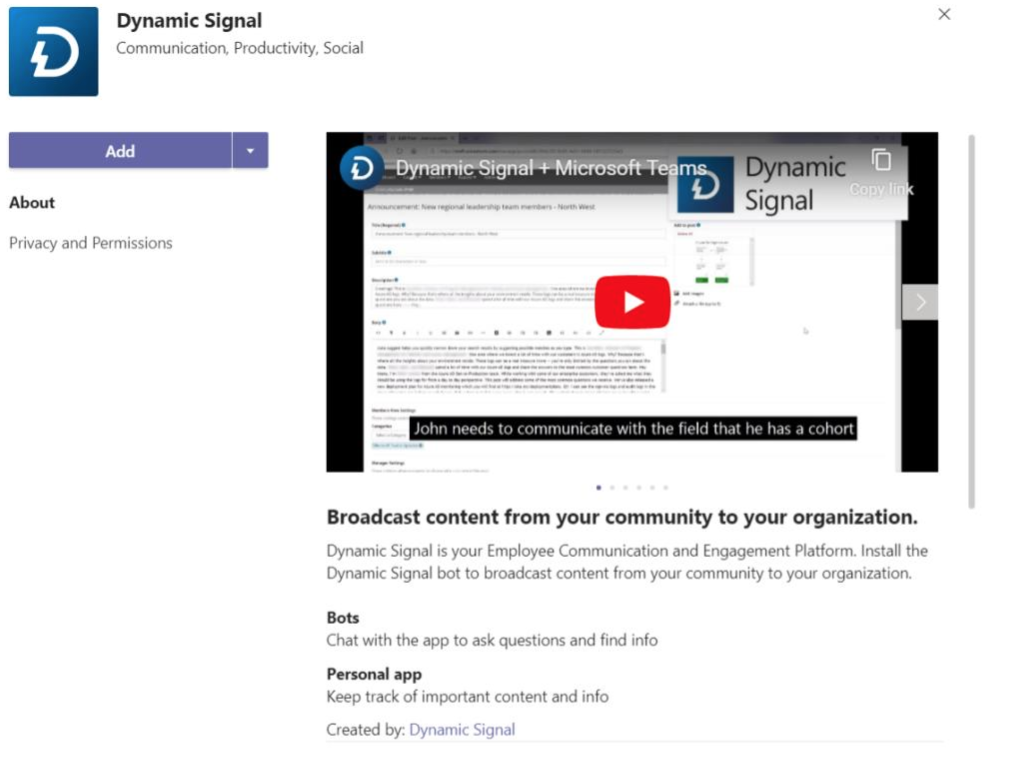Click 'Keep track of important content' text

coord(468,697)
